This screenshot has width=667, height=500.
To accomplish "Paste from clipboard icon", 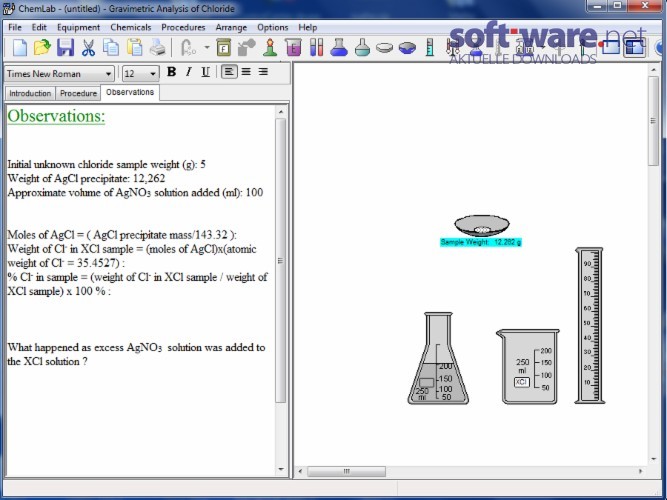I will 134,47.
